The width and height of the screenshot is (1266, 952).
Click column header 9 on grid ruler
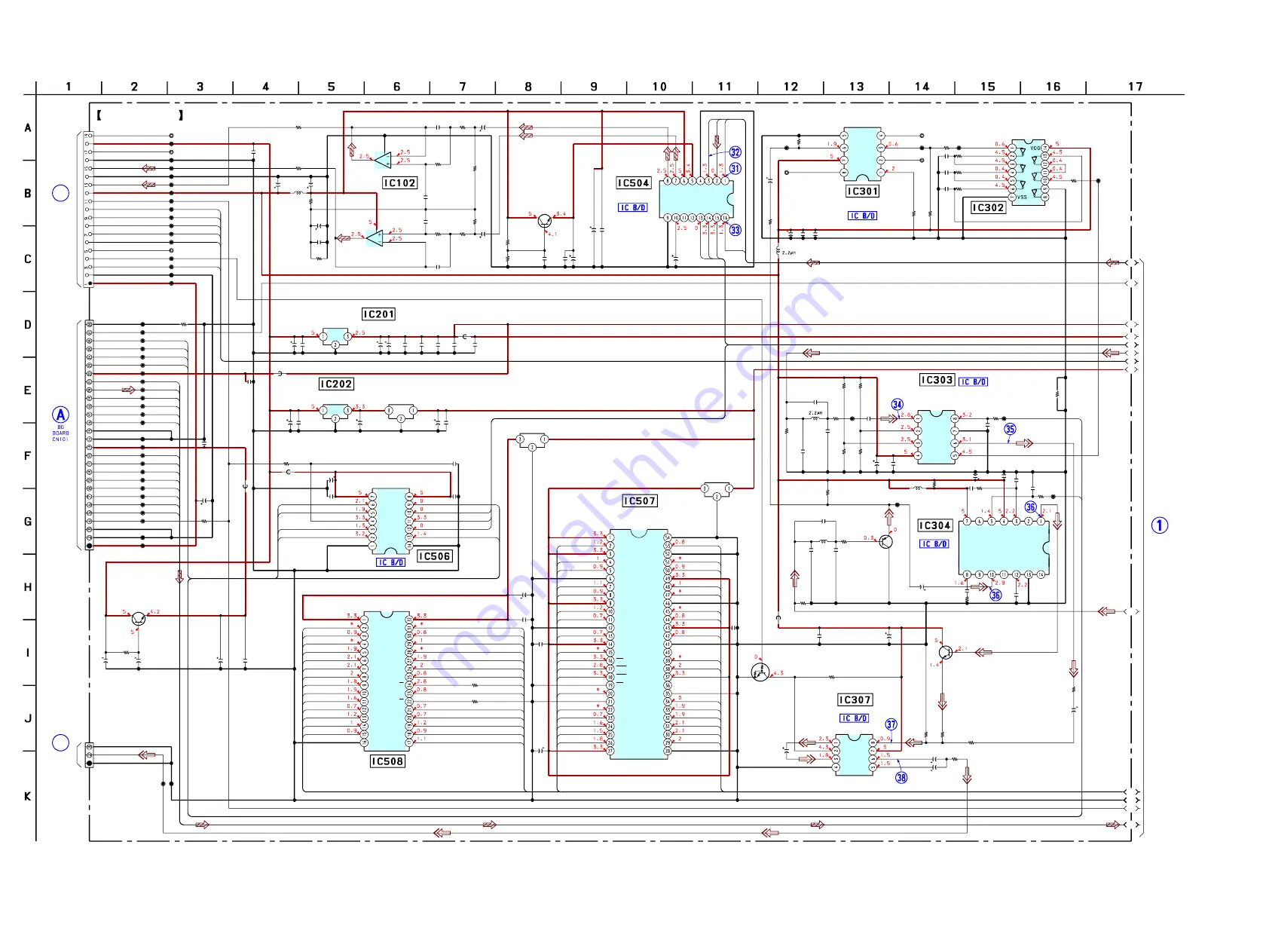pos(594,87)
